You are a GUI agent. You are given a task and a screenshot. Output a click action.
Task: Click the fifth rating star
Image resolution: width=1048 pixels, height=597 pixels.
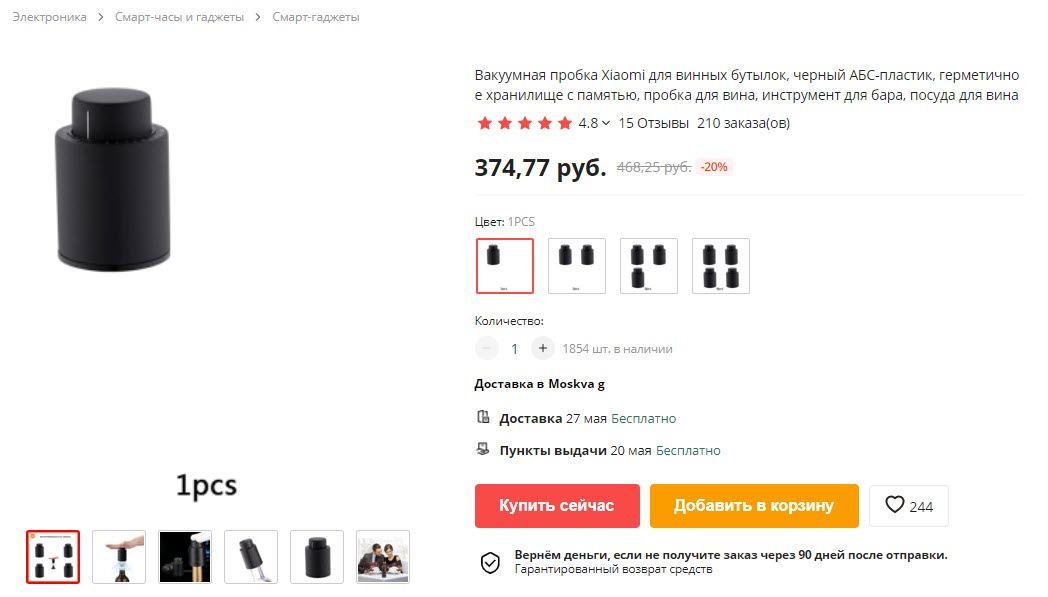(x=565, y=123)
